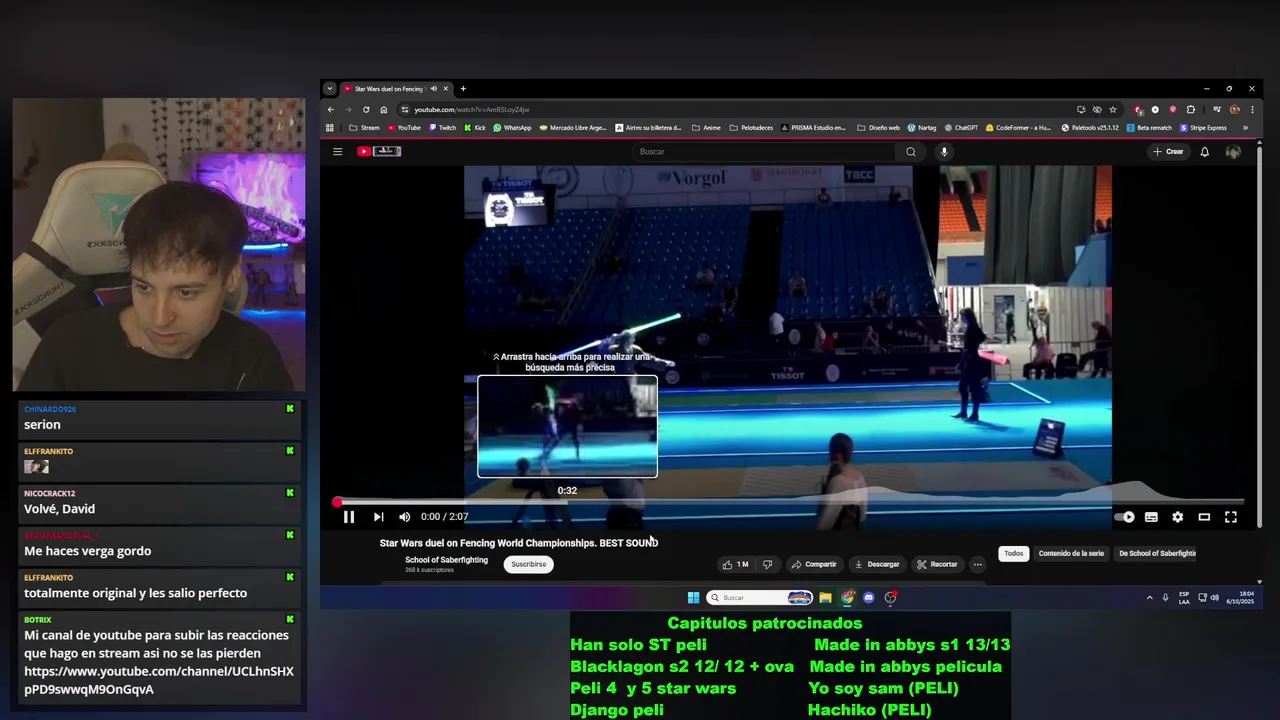Open Chrome three-dot menu

(1252, 109)
